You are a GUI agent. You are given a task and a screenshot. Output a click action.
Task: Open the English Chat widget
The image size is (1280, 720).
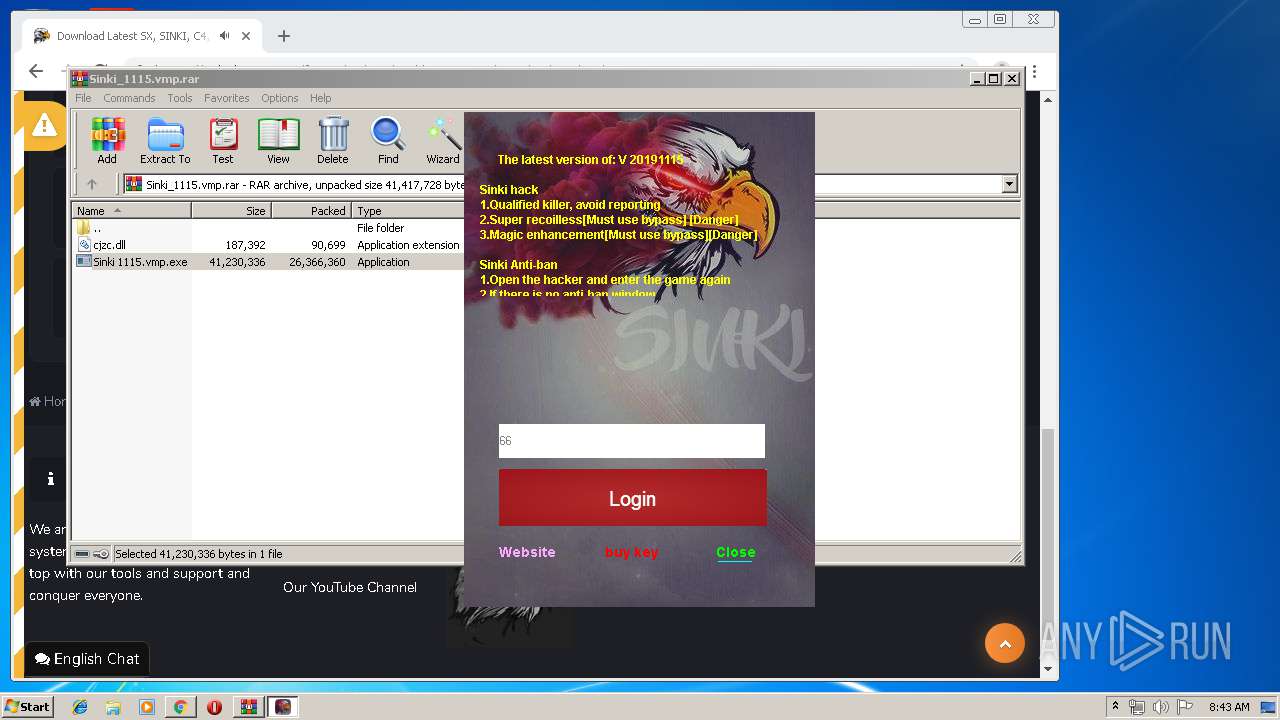(x=87, y=659)
